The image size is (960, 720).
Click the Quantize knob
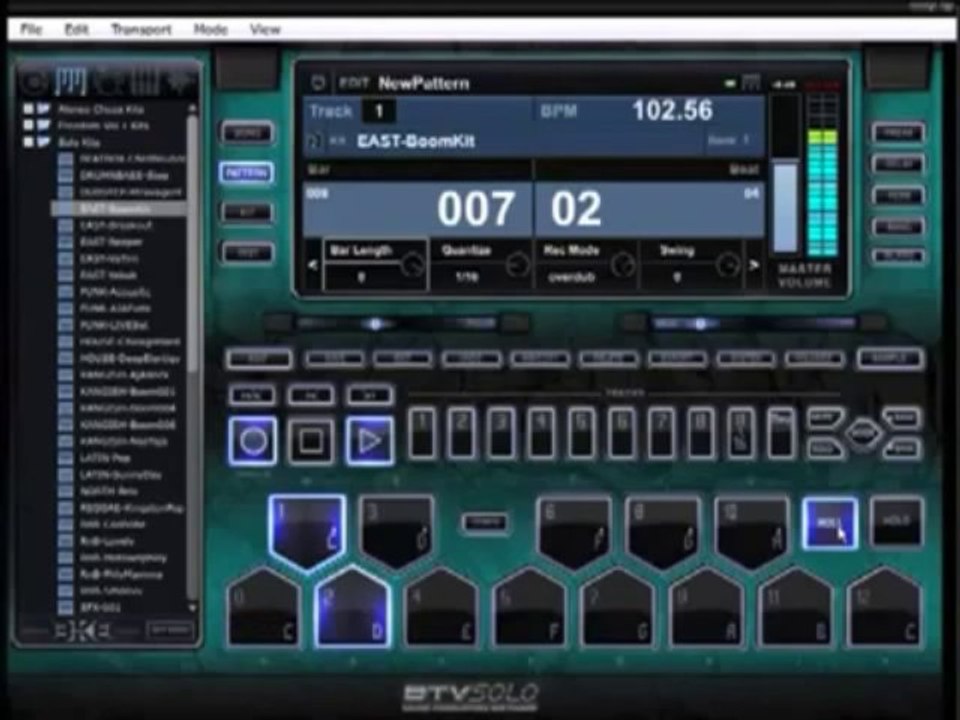point(518,264)
